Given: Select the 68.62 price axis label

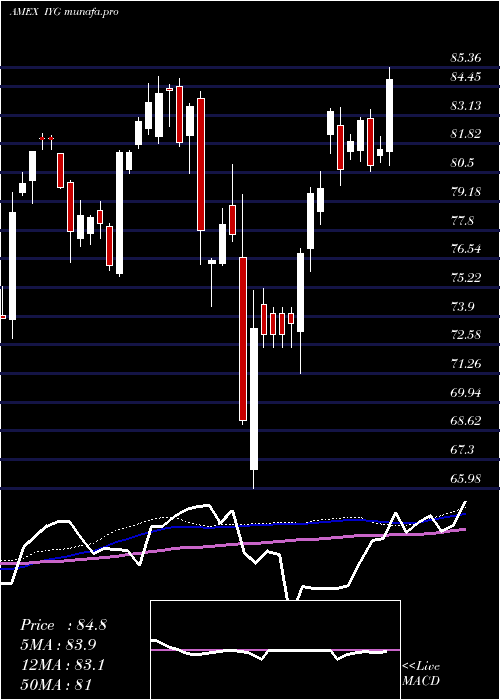Looking at the screenshot, I should coord(466,421).
